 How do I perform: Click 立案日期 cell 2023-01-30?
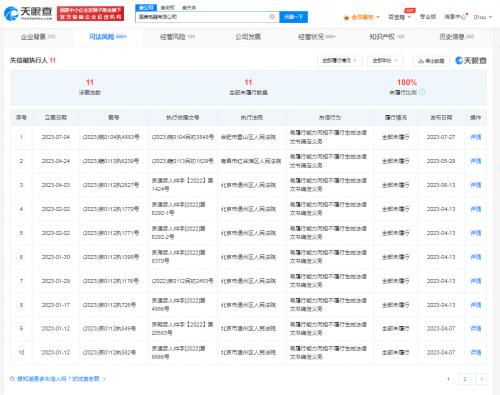[x=56, y=257]
